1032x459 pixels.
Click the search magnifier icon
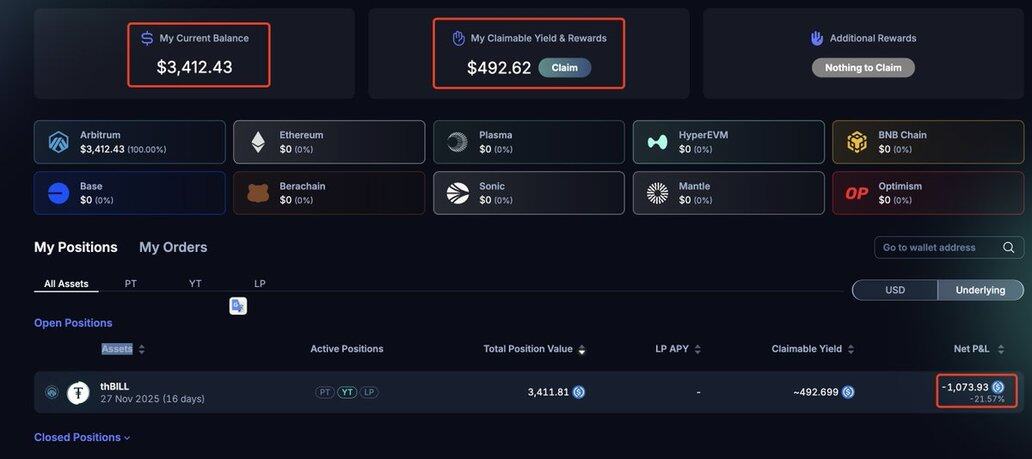(x=1009, y=248)
